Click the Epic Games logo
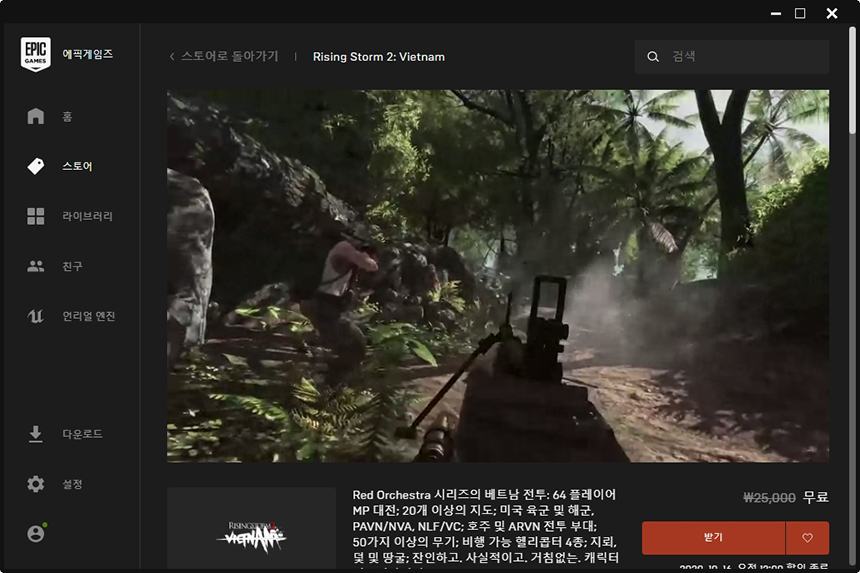The width and height of the screenshot is (860, 573). coord(36,54)
